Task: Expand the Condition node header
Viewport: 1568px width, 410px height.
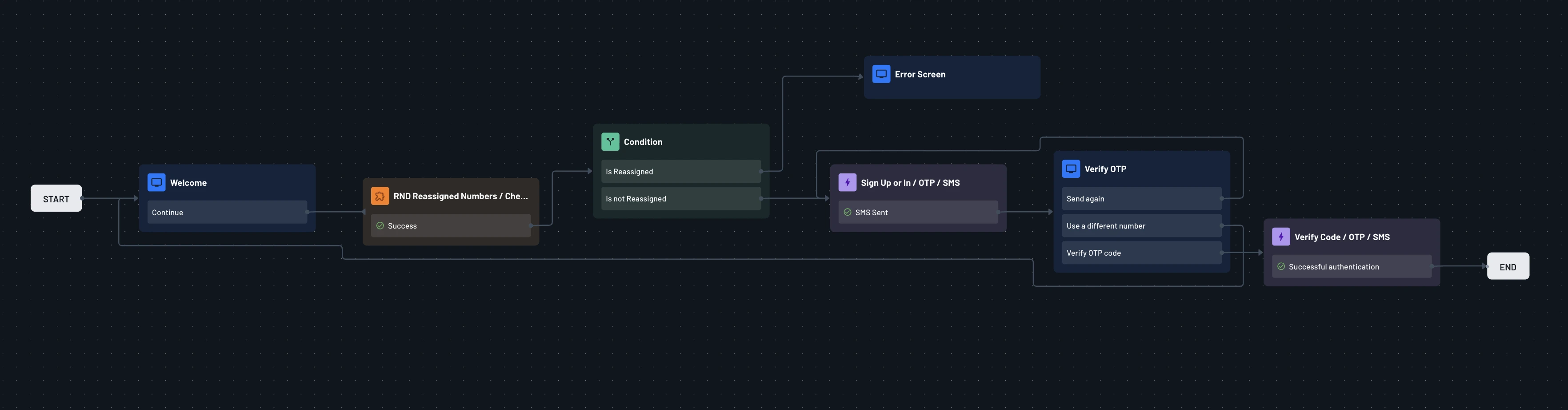Action: pyautogui.click(x=643, y=141)
